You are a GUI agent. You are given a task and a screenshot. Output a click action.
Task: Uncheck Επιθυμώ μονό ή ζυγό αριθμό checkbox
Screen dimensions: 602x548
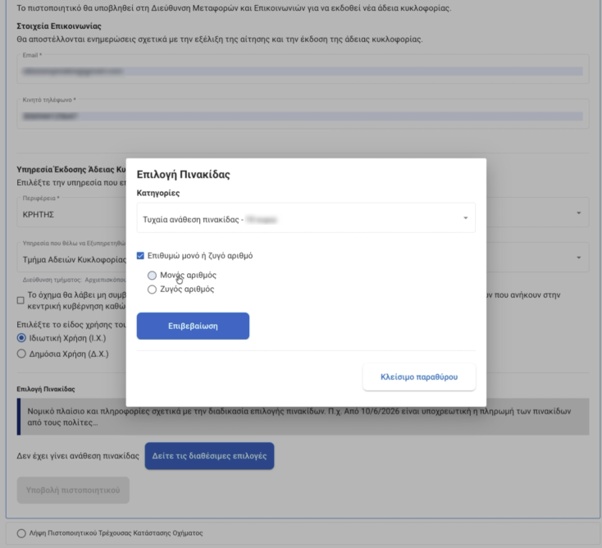tap(141, 256)
